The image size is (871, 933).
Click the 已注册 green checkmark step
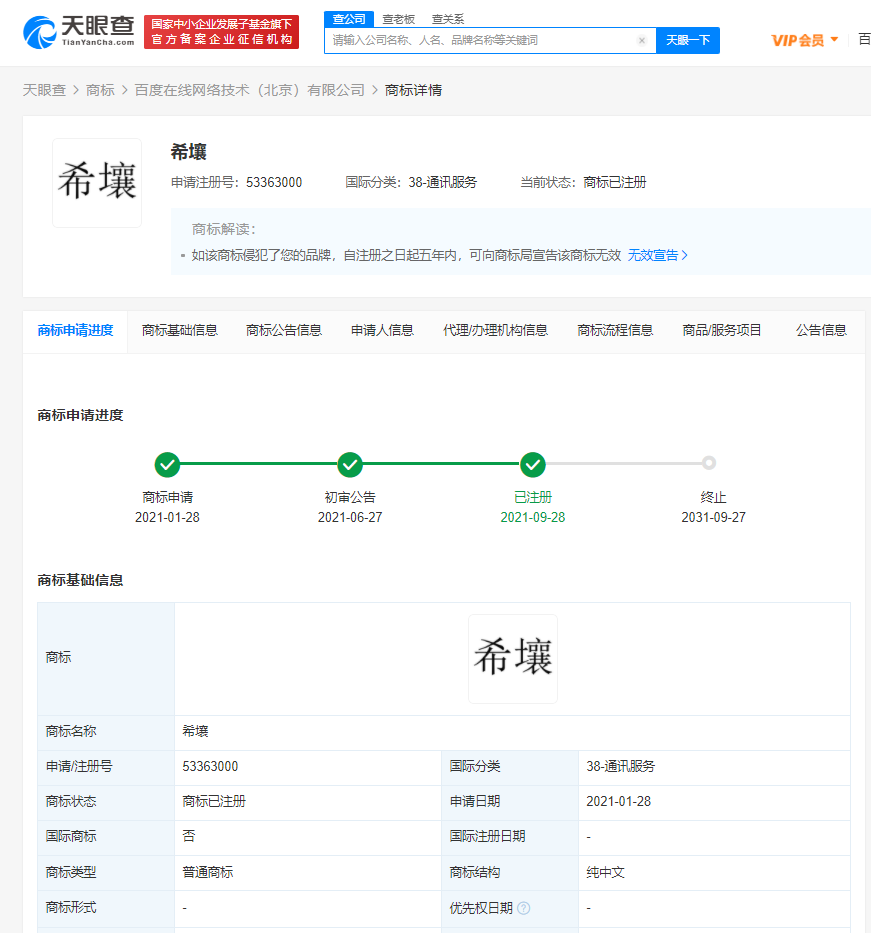pos(532,465)
